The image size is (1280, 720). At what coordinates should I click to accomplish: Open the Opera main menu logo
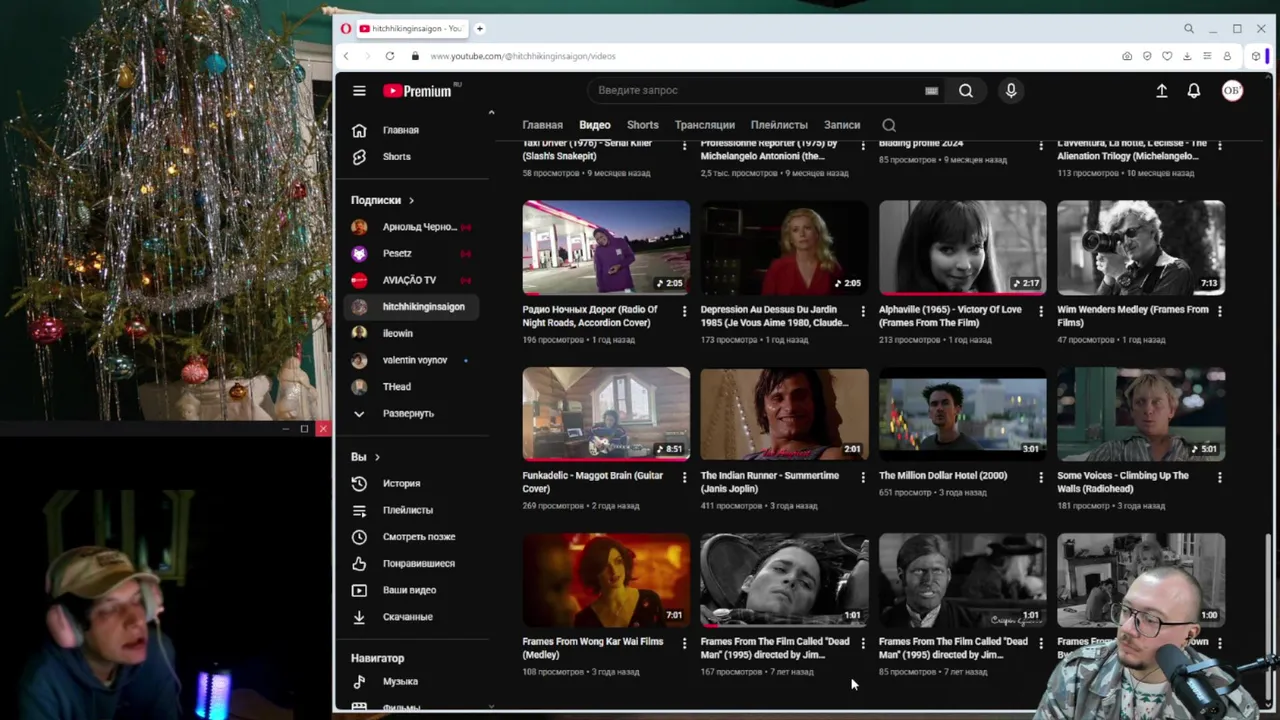[345, 29]
